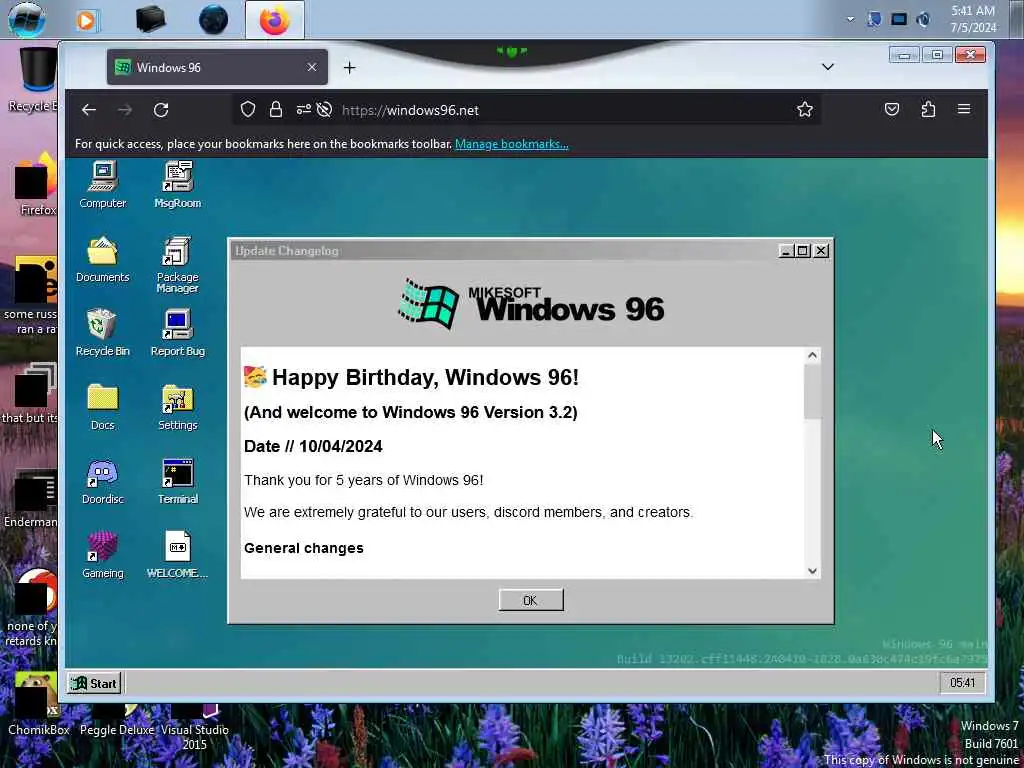Open the Pocket save icon in Firefox
This screenshot has height=768, width=1024.
891,109
